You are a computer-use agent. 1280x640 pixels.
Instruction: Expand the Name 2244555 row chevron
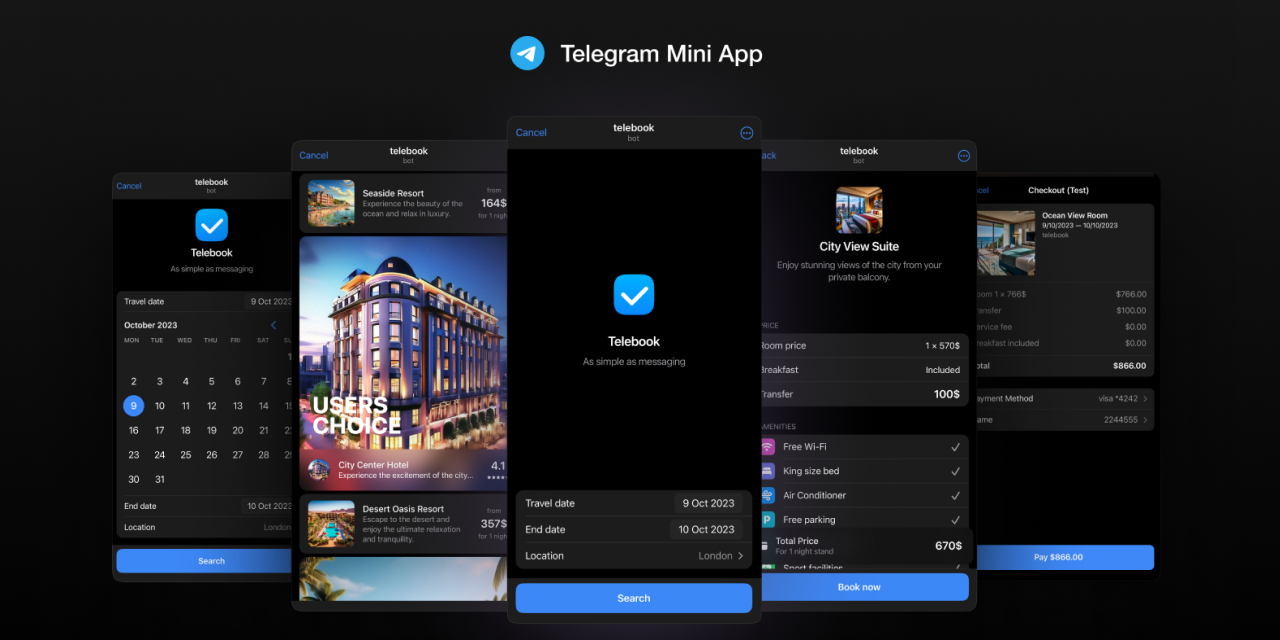[x=1145, y=420]
